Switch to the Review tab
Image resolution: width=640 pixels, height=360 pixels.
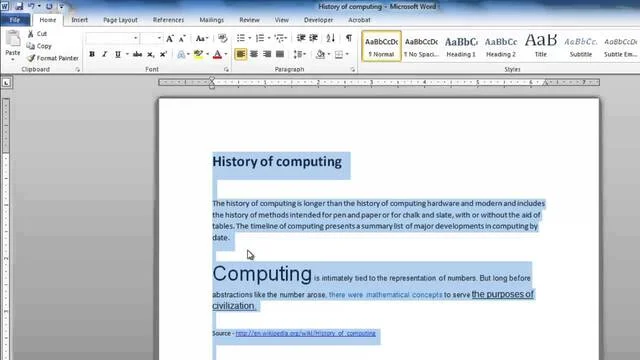249,20
